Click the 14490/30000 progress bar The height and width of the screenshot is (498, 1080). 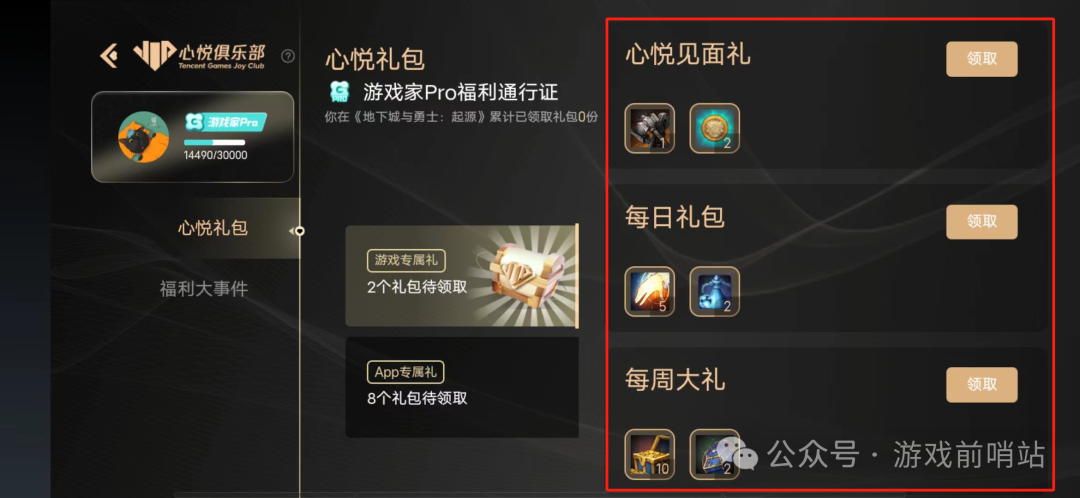(214, 143)
